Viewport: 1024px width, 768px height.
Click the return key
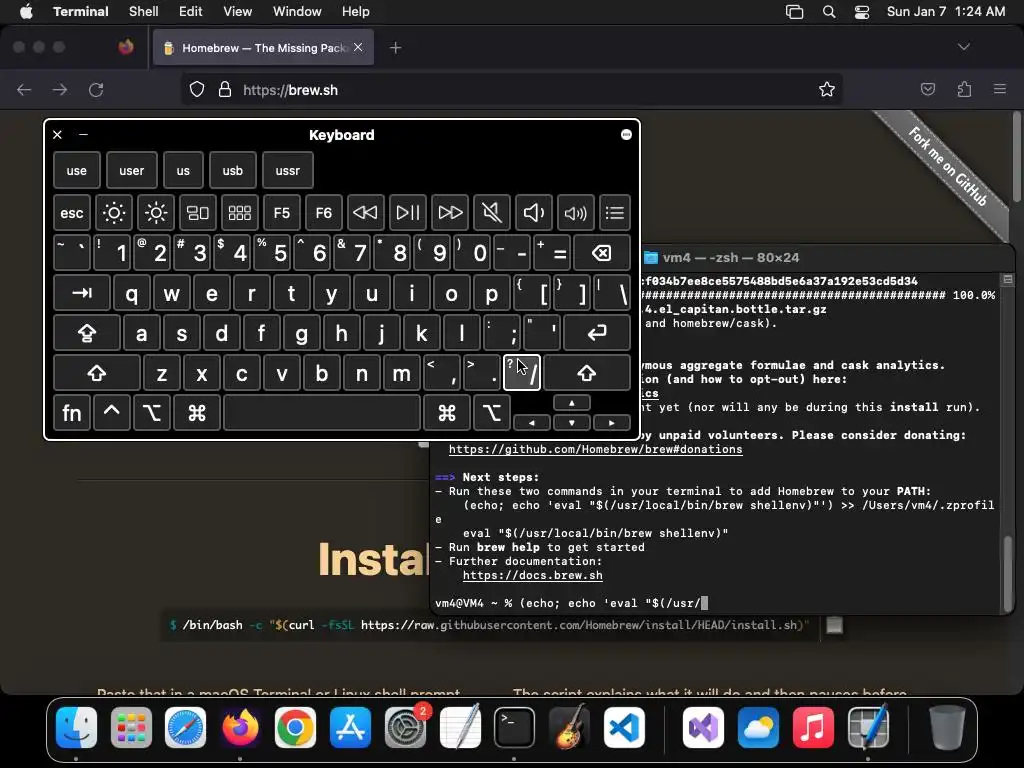point(597,333)
